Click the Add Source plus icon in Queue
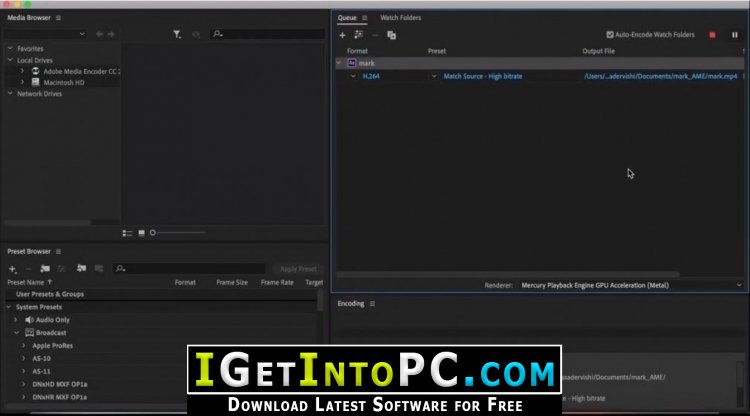Viewport: 750px width, 416px height. pyautogui.click(x=342, y=35)
